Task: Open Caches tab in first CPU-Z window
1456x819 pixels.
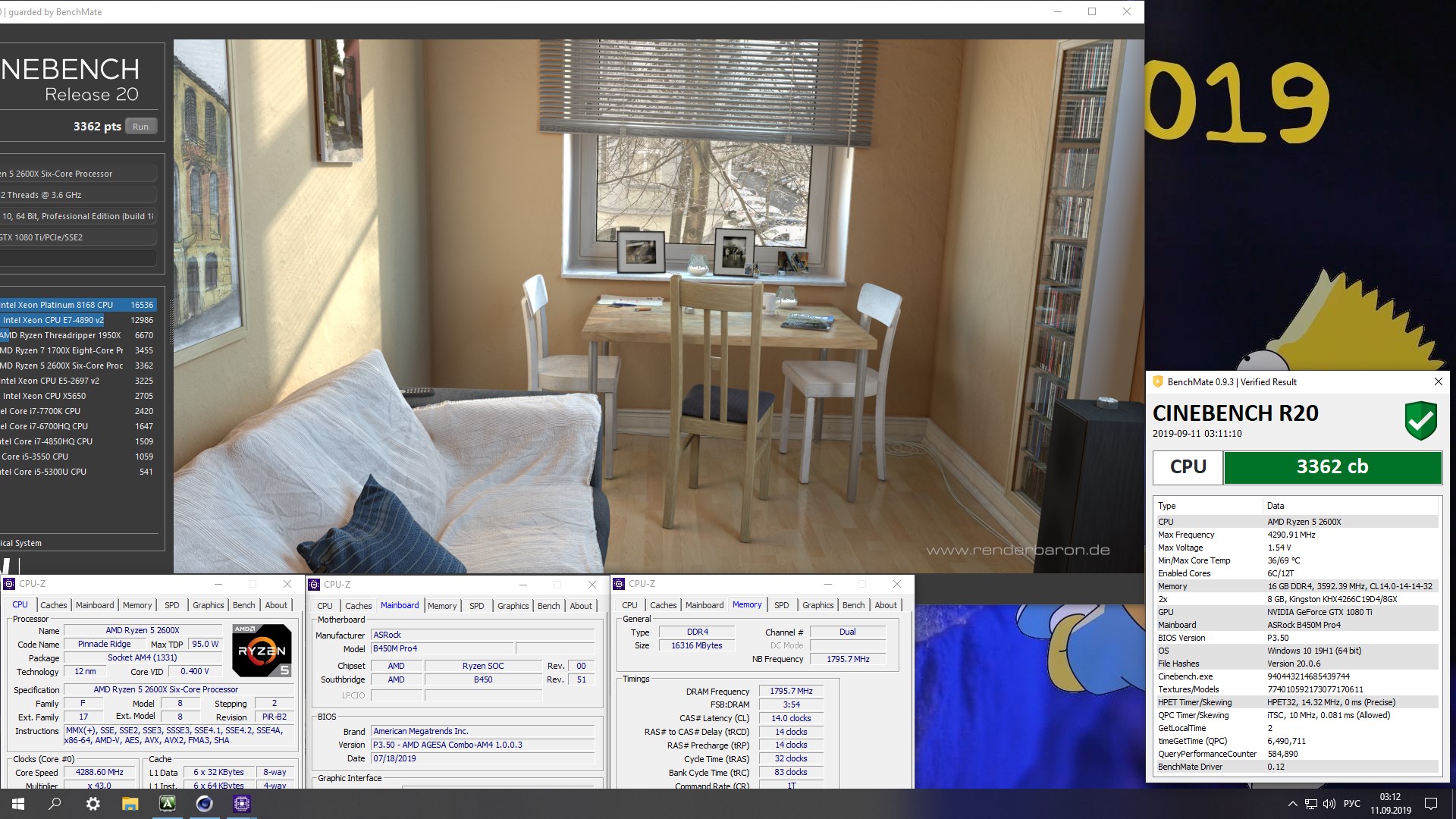Action: [x=53, y=605]
